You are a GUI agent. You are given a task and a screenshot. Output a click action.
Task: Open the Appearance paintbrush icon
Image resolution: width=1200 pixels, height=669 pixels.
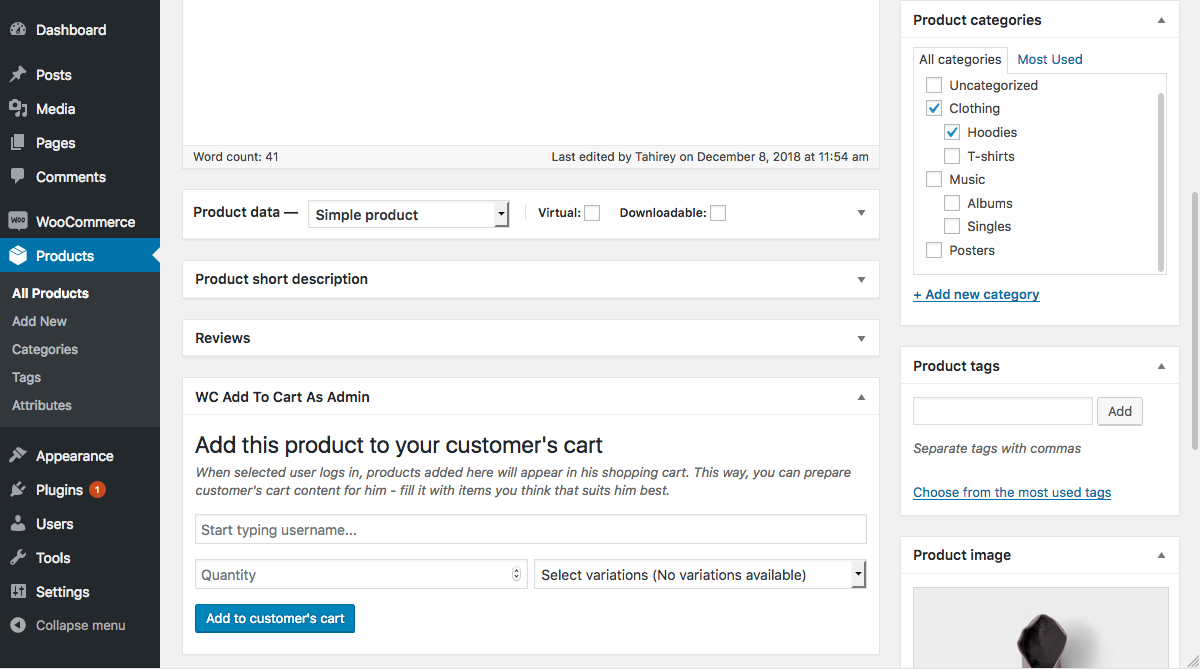coord(18,456)
